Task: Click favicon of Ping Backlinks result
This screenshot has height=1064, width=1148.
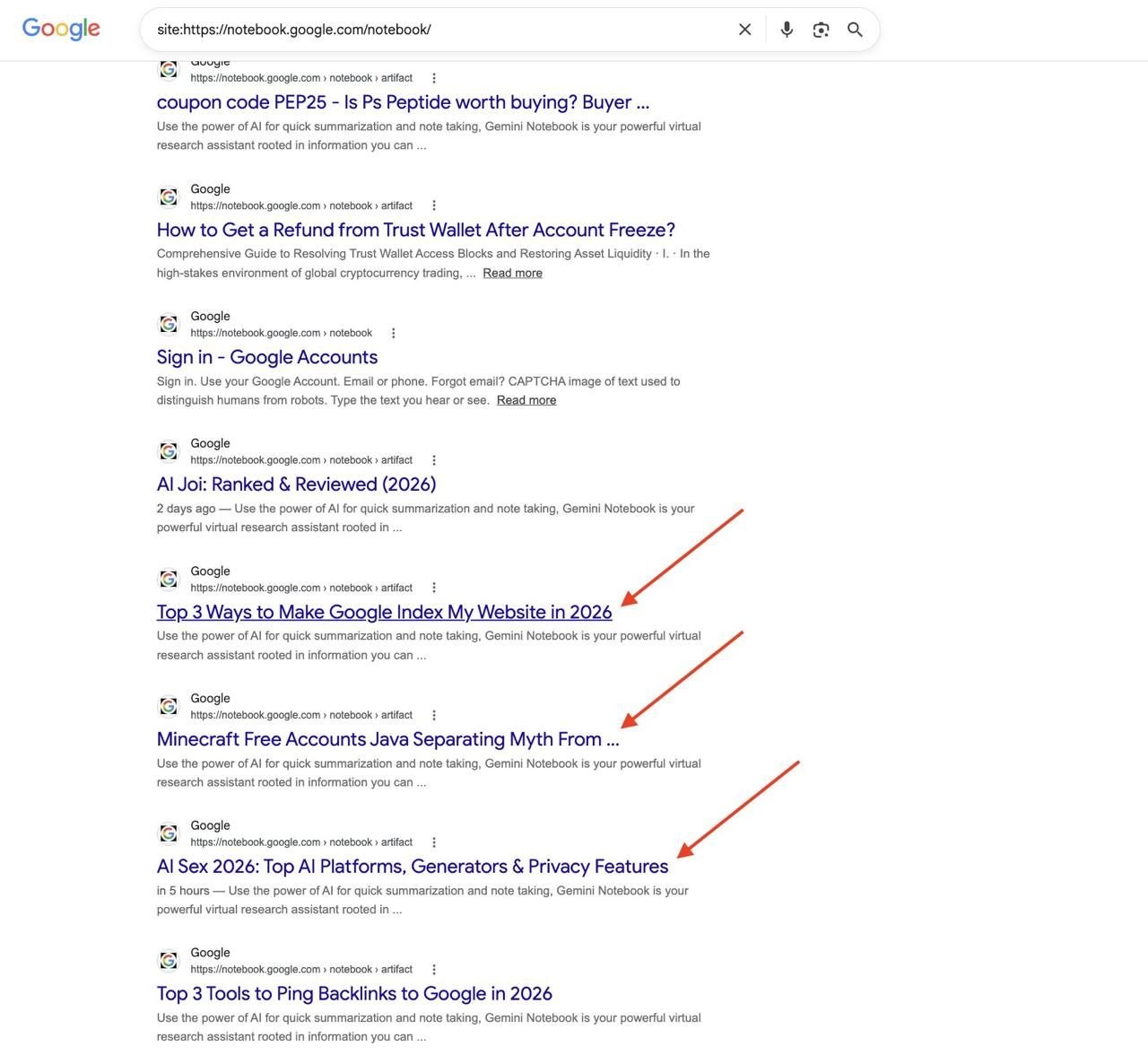Action: pos(169,961)
